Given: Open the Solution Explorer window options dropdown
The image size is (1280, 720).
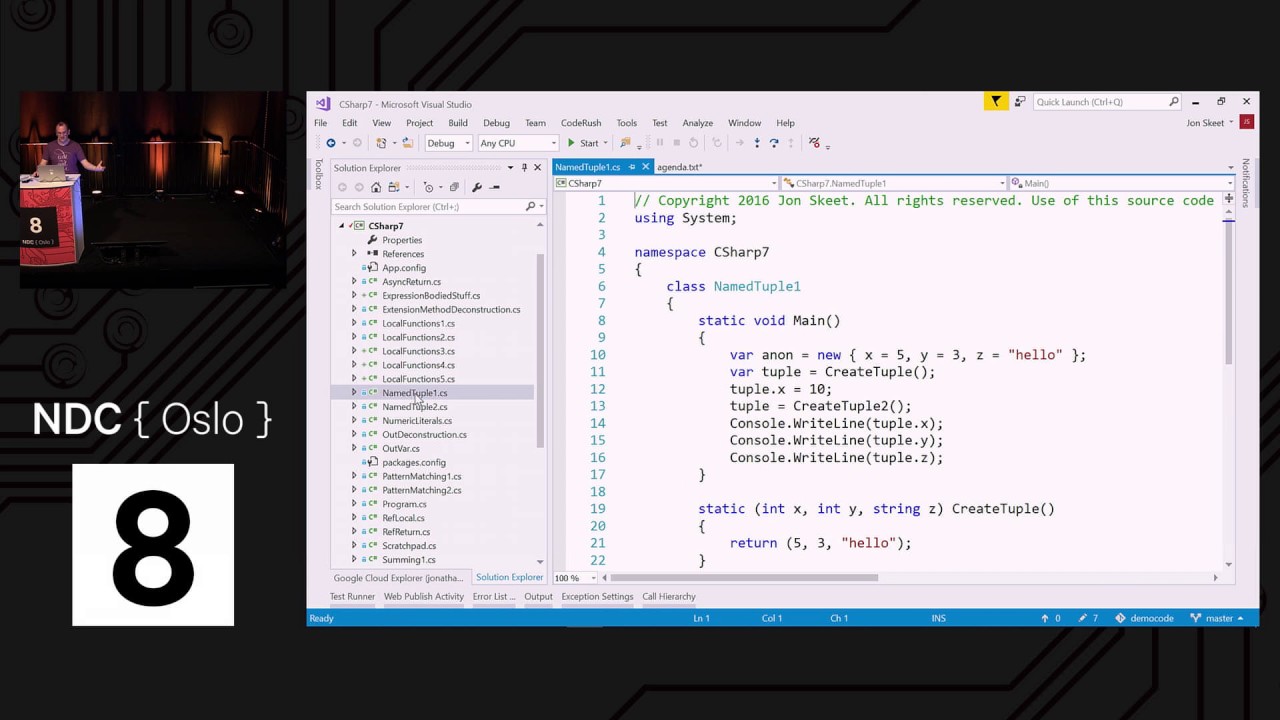Looking at the screenshot, I should coord(510,167).
